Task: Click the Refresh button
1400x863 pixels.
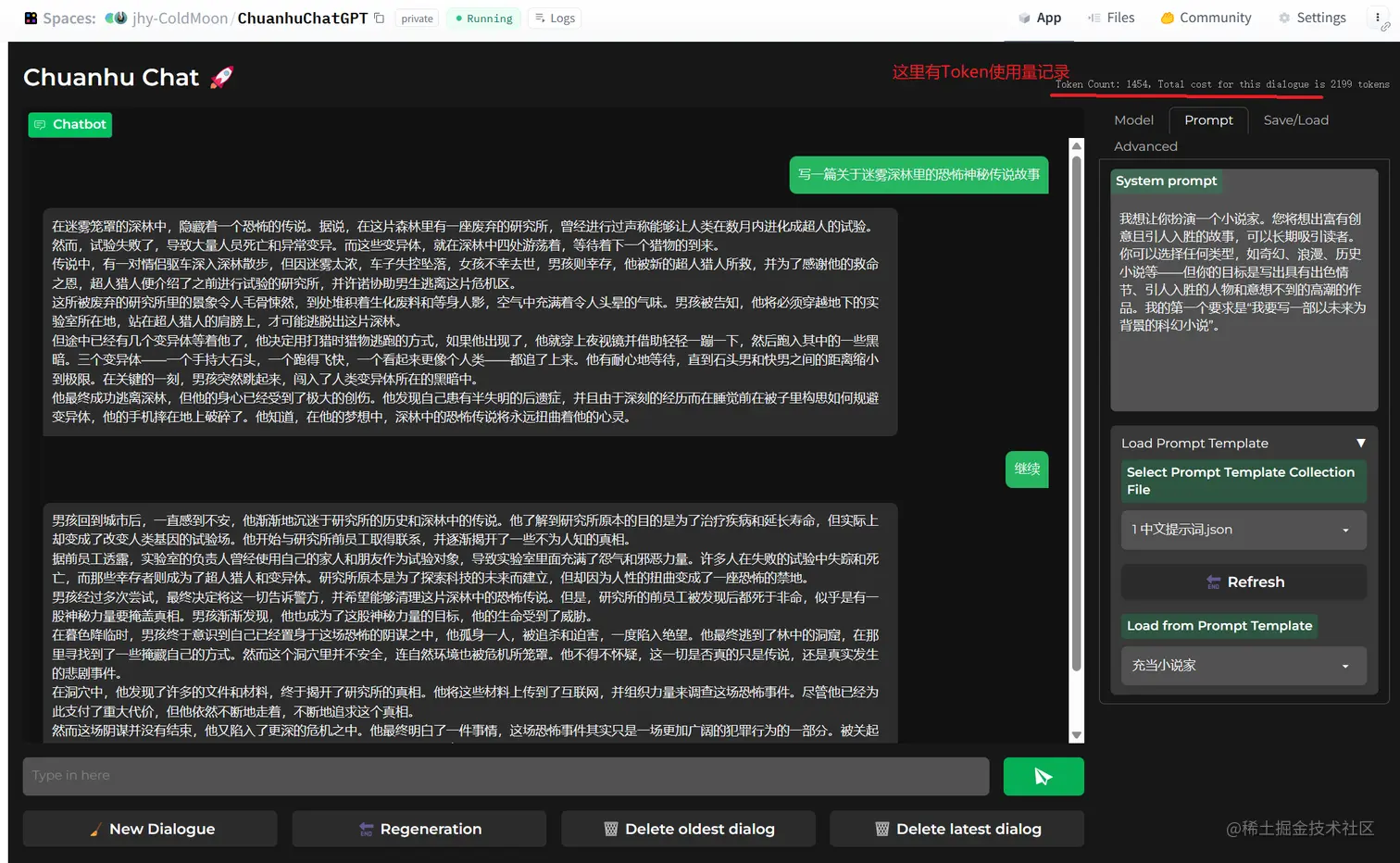Action: click(x=1244, y=582)
